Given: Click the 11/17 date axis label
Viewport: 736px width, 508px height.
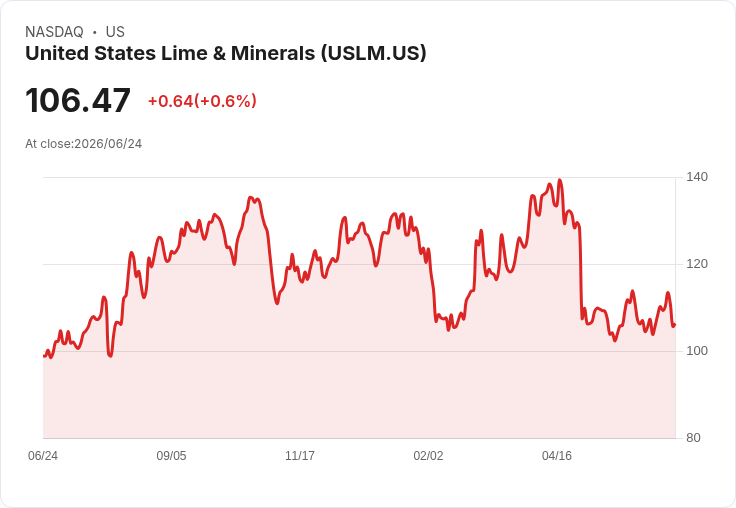Looking at the screenshot, I should point(300,456).
